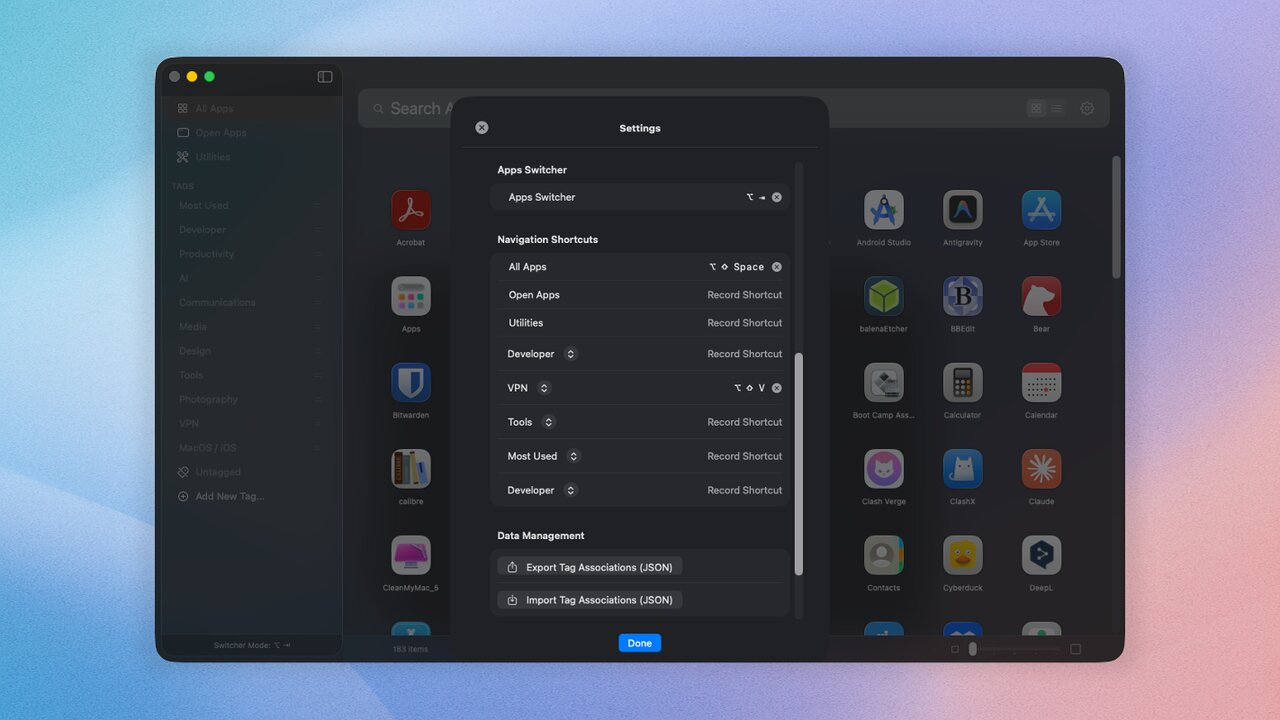1280x720 pixels.
Task: Click the settings gear in main toolbar
Action: pyautogui.click(x=1087, y=108)
